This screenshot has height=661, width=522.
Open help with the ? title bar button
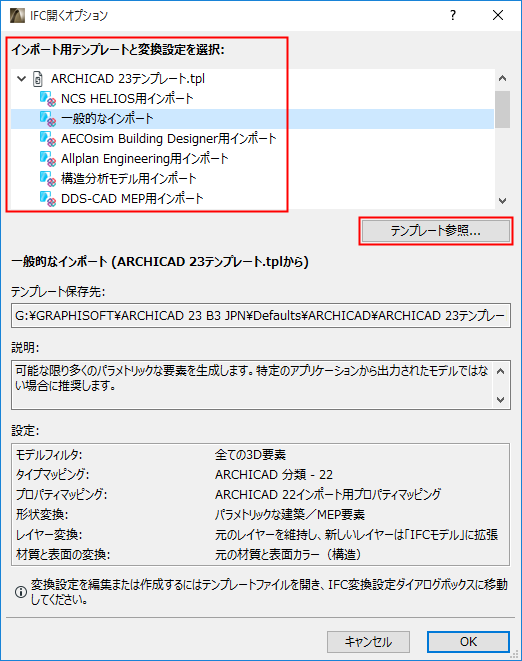tap(453, 16)
